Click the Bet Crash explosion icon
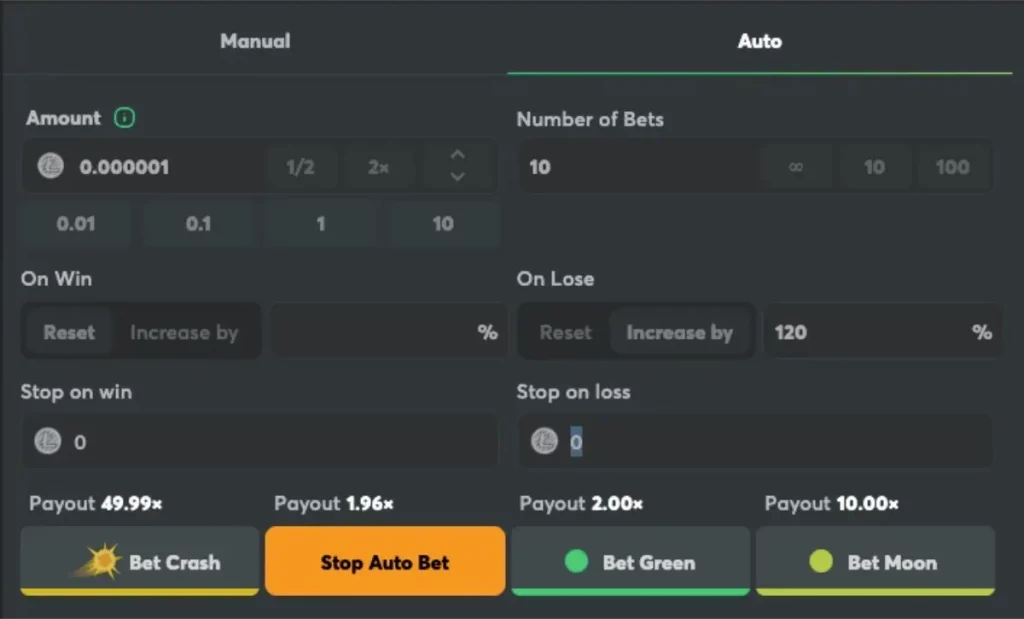The width and height of the screenshot is (1024, 619). 97,561
